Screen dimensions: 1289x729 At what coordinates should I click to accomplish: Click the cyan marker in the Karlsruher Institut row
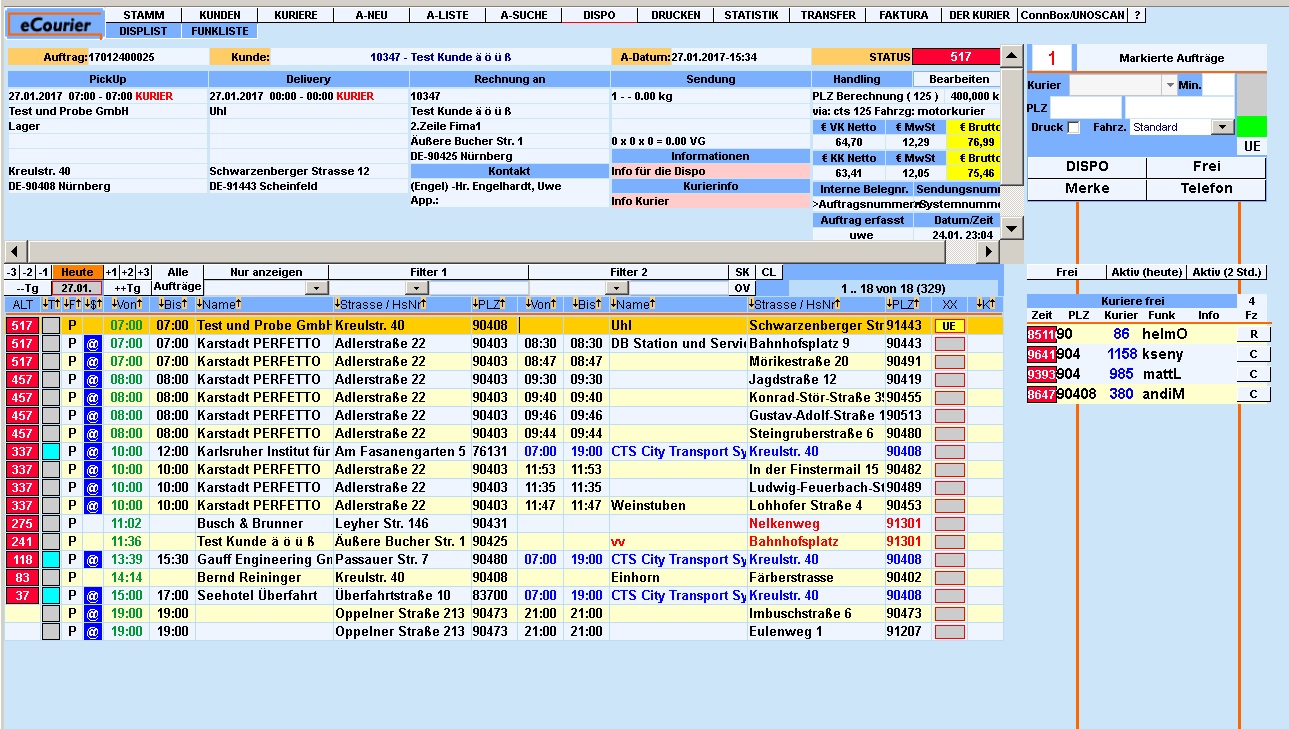52,452
